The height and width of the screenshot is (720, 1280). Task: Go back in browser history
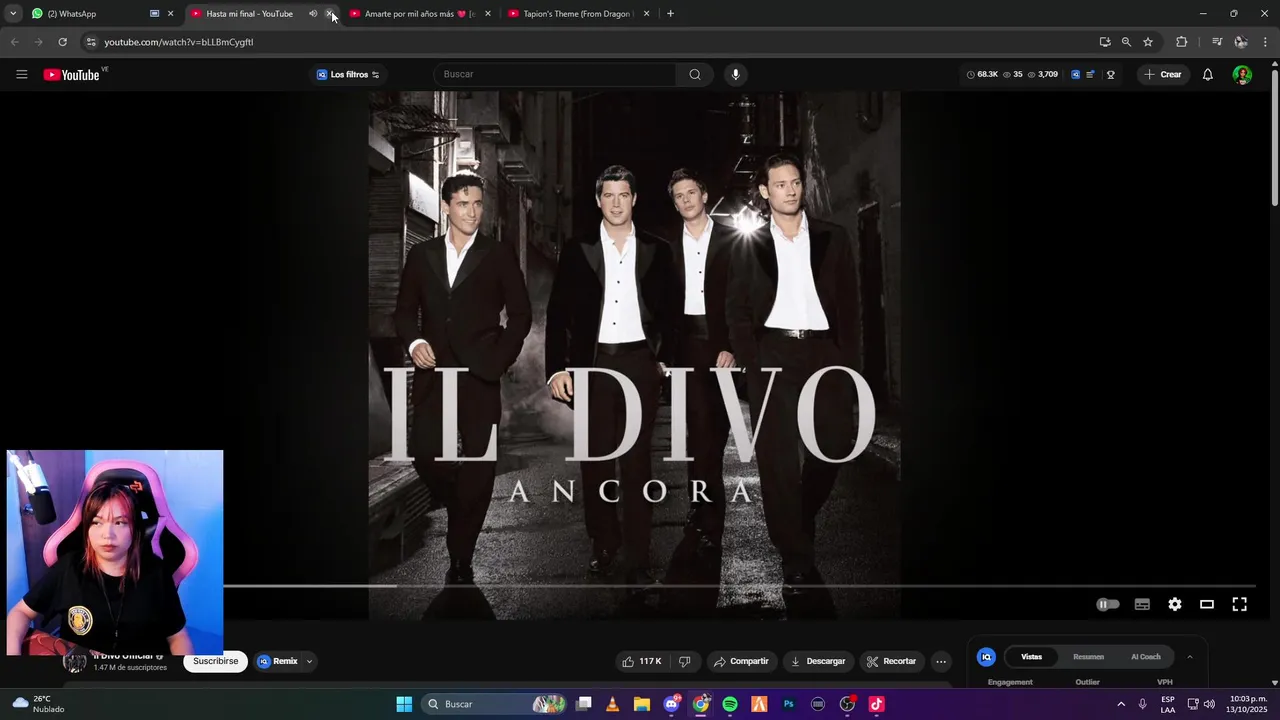tap(14, 42)
